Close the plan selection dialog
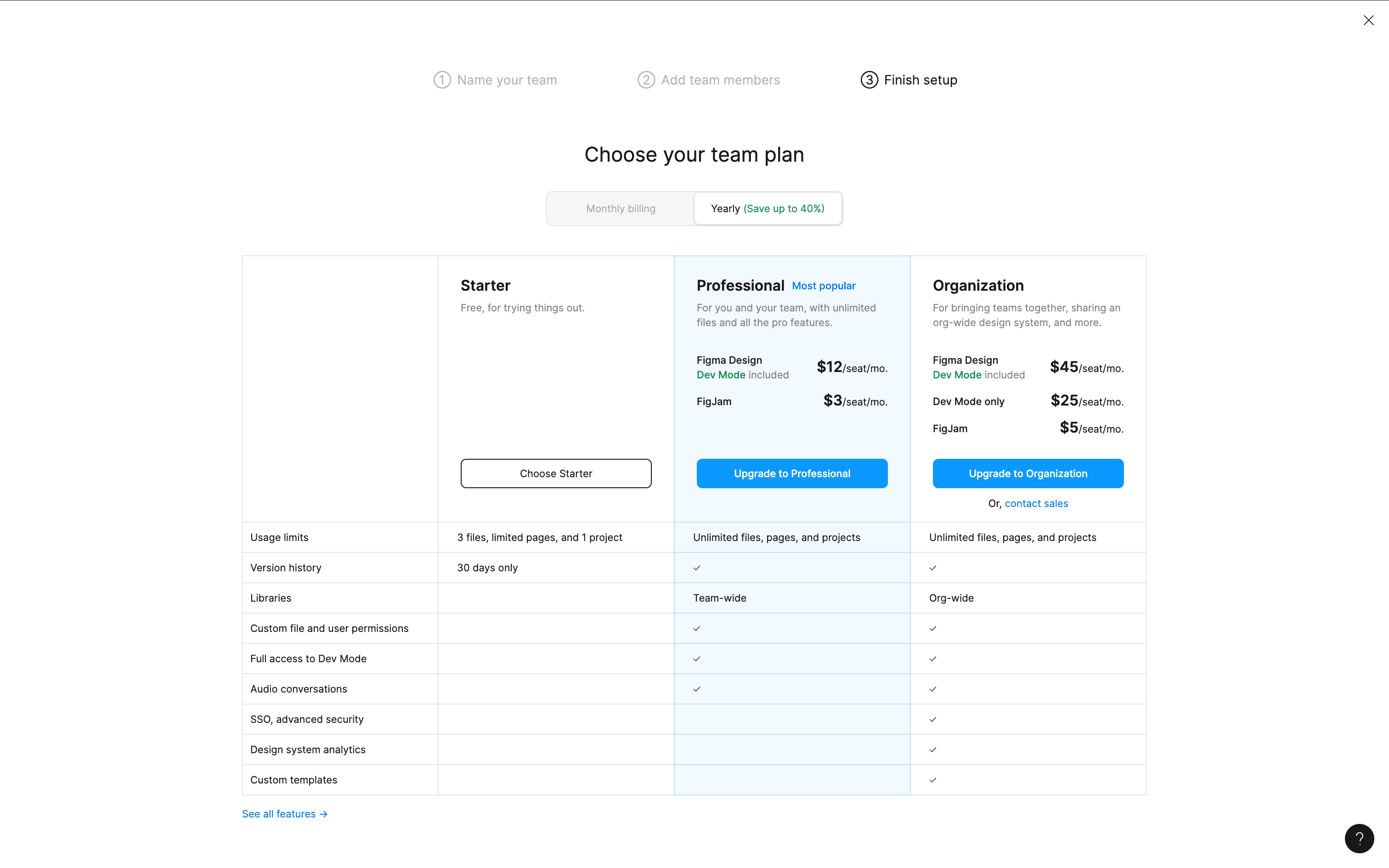The width and height of the screenshot is (1389, 868). click(1370, 20)
